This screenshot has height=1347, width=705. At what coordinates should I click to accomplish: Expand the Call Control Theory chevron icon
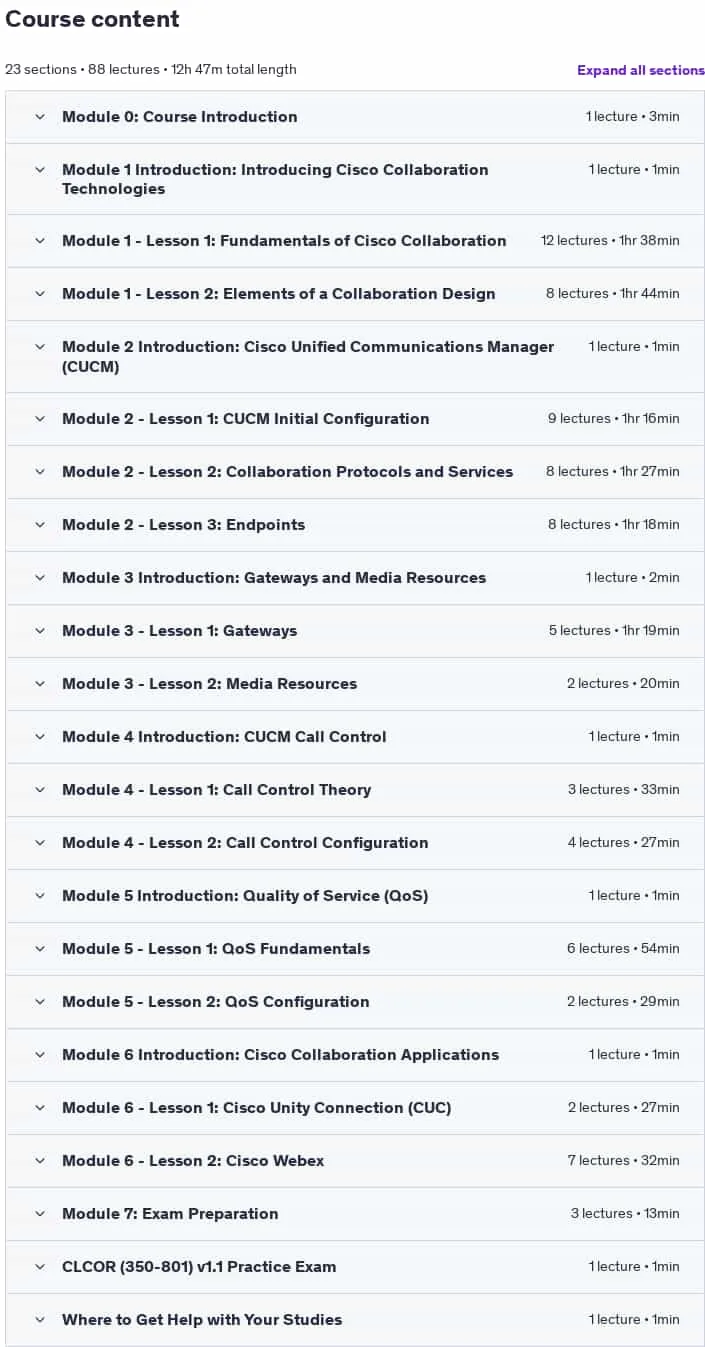click(40, 790)
